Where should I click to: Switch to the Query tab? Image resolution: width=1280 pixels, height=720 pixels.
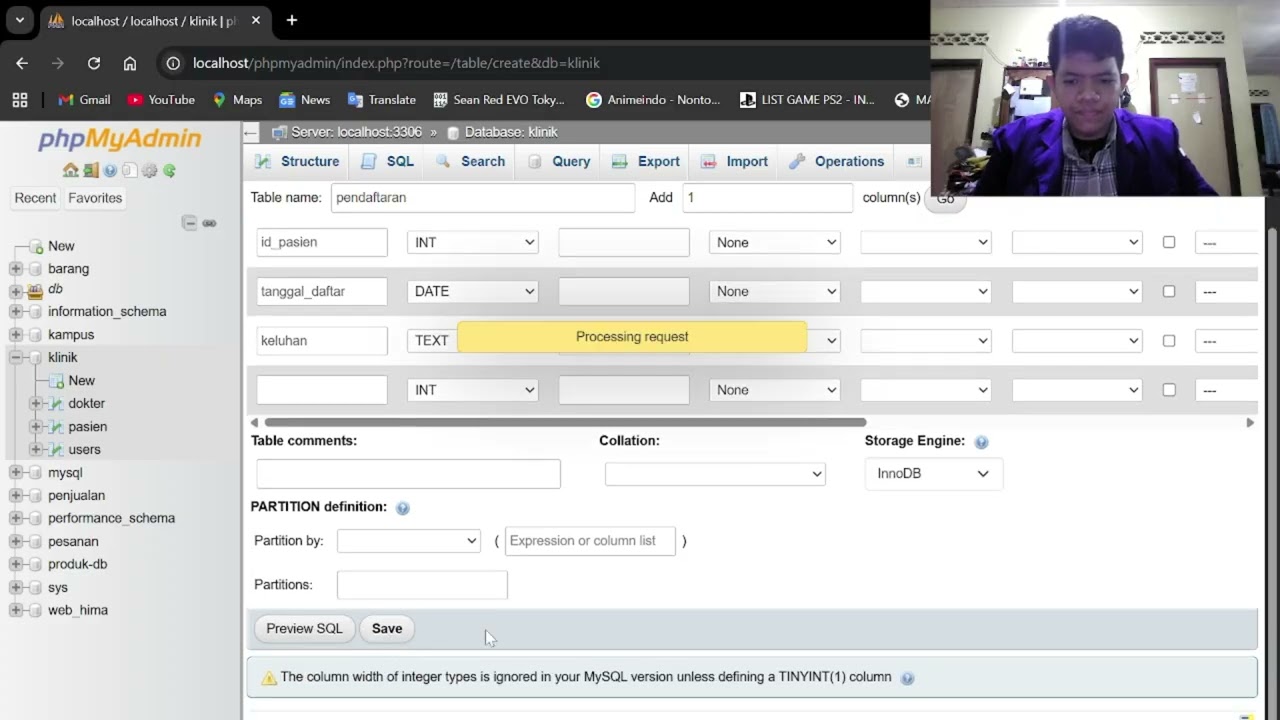point(559,161)
